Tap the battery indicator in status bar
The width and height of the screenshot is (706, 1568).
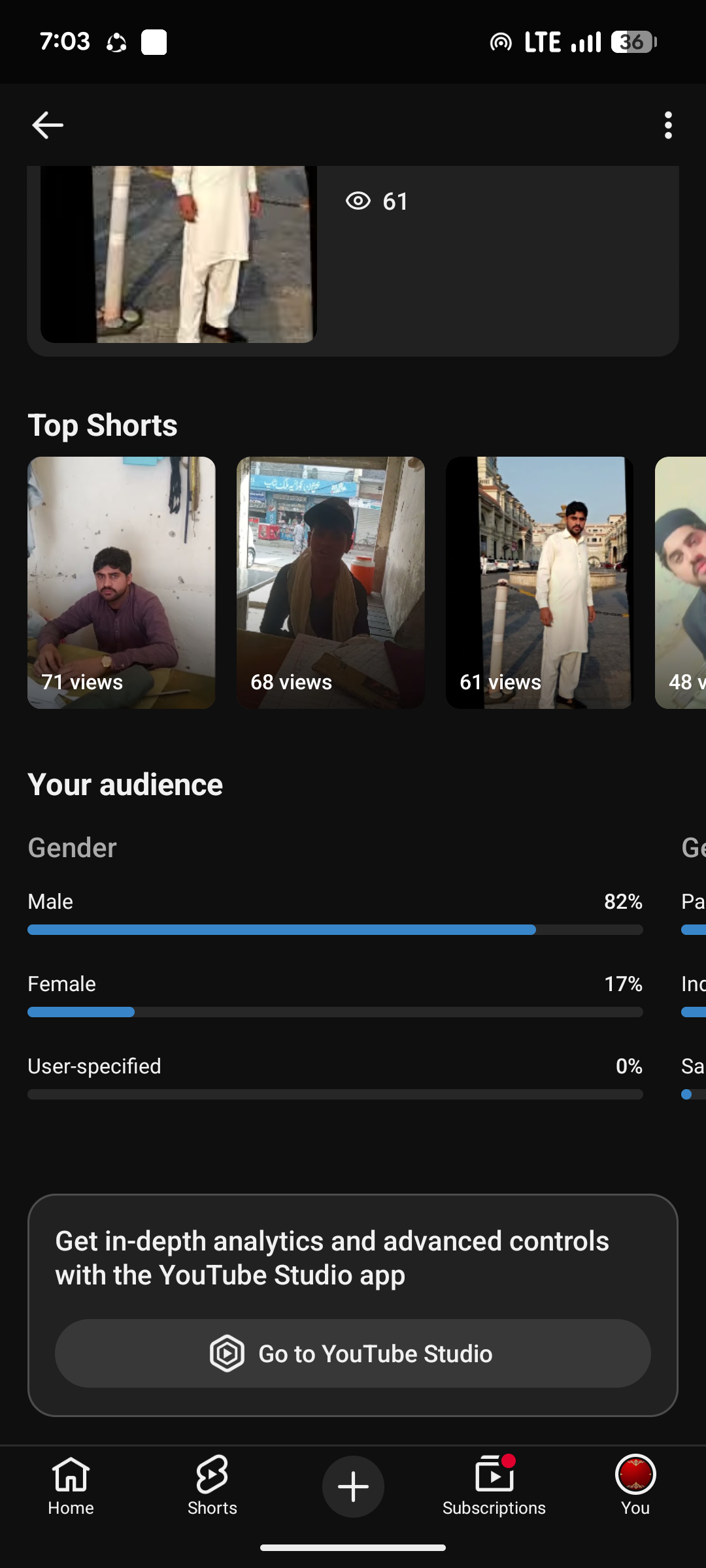pos(633,42)
